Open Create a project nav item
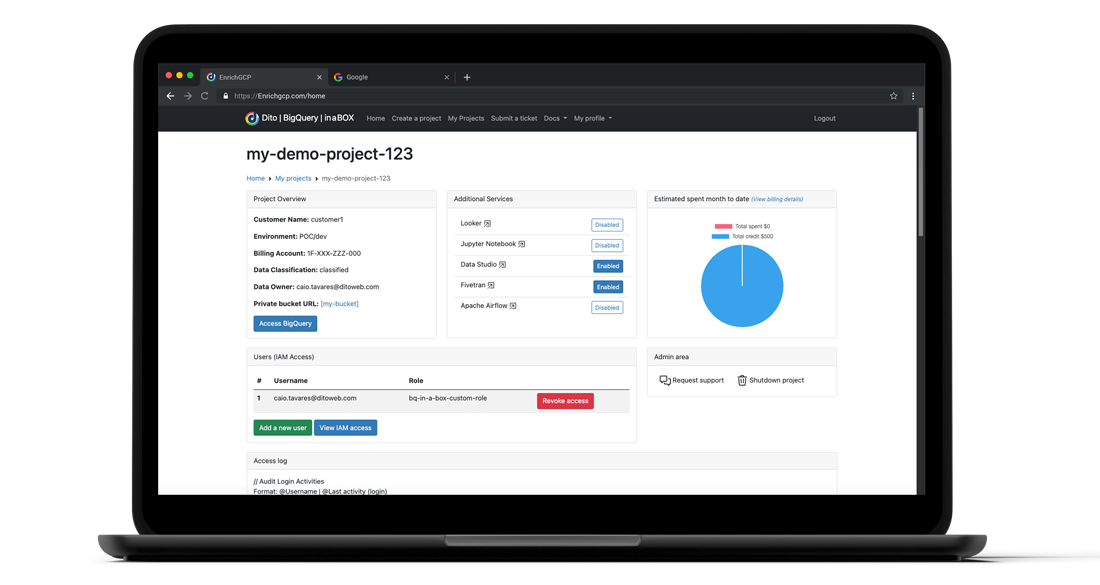The width and height of the screenshot is (1100, 585). click(416, 119)
